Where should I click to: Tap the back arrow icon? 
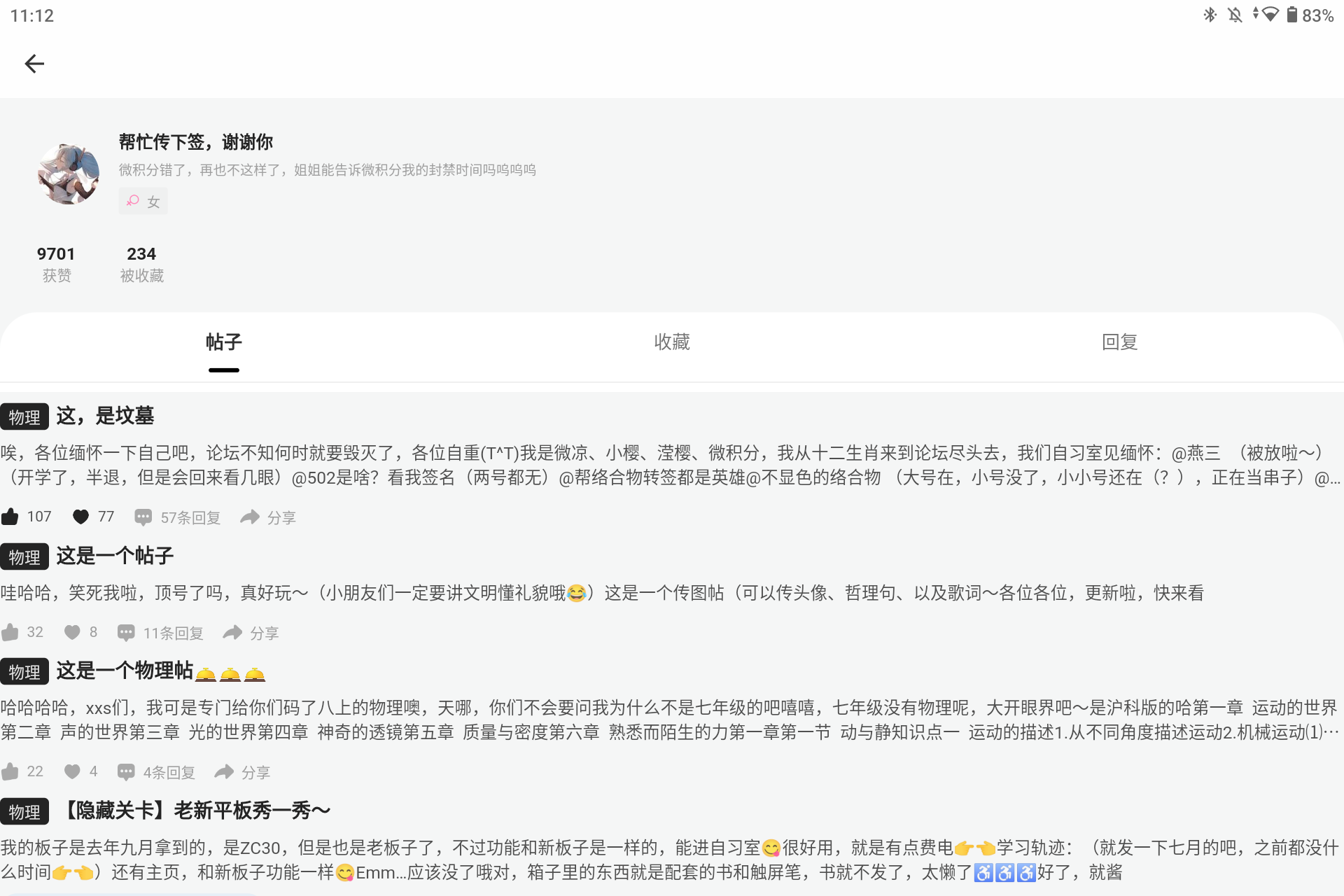pyautogui.click(x=34, y=64)
